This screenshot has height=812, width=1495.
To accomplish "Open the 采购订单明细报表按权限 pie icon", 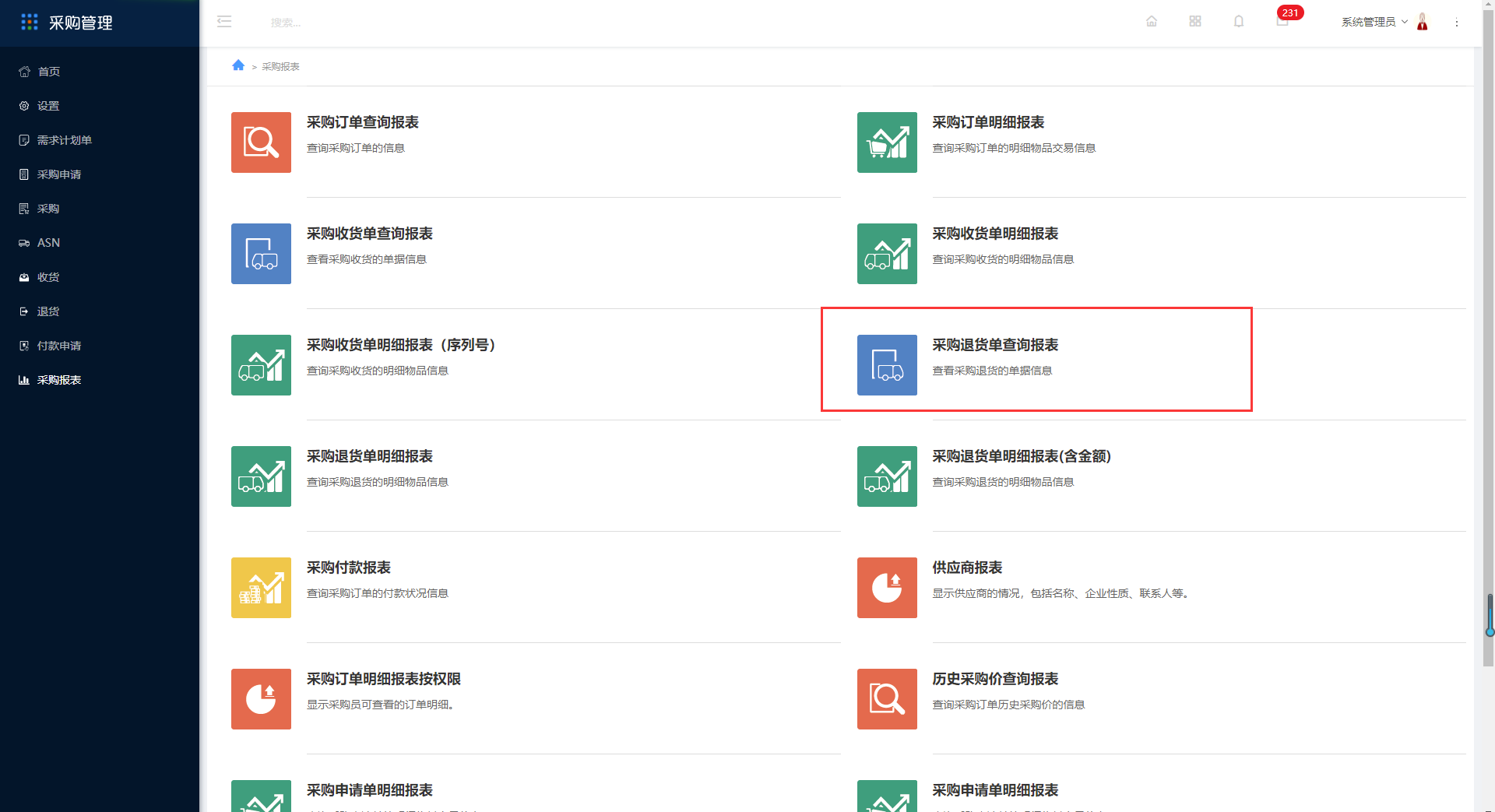I will pyautogui.click(x=261, y=699).
